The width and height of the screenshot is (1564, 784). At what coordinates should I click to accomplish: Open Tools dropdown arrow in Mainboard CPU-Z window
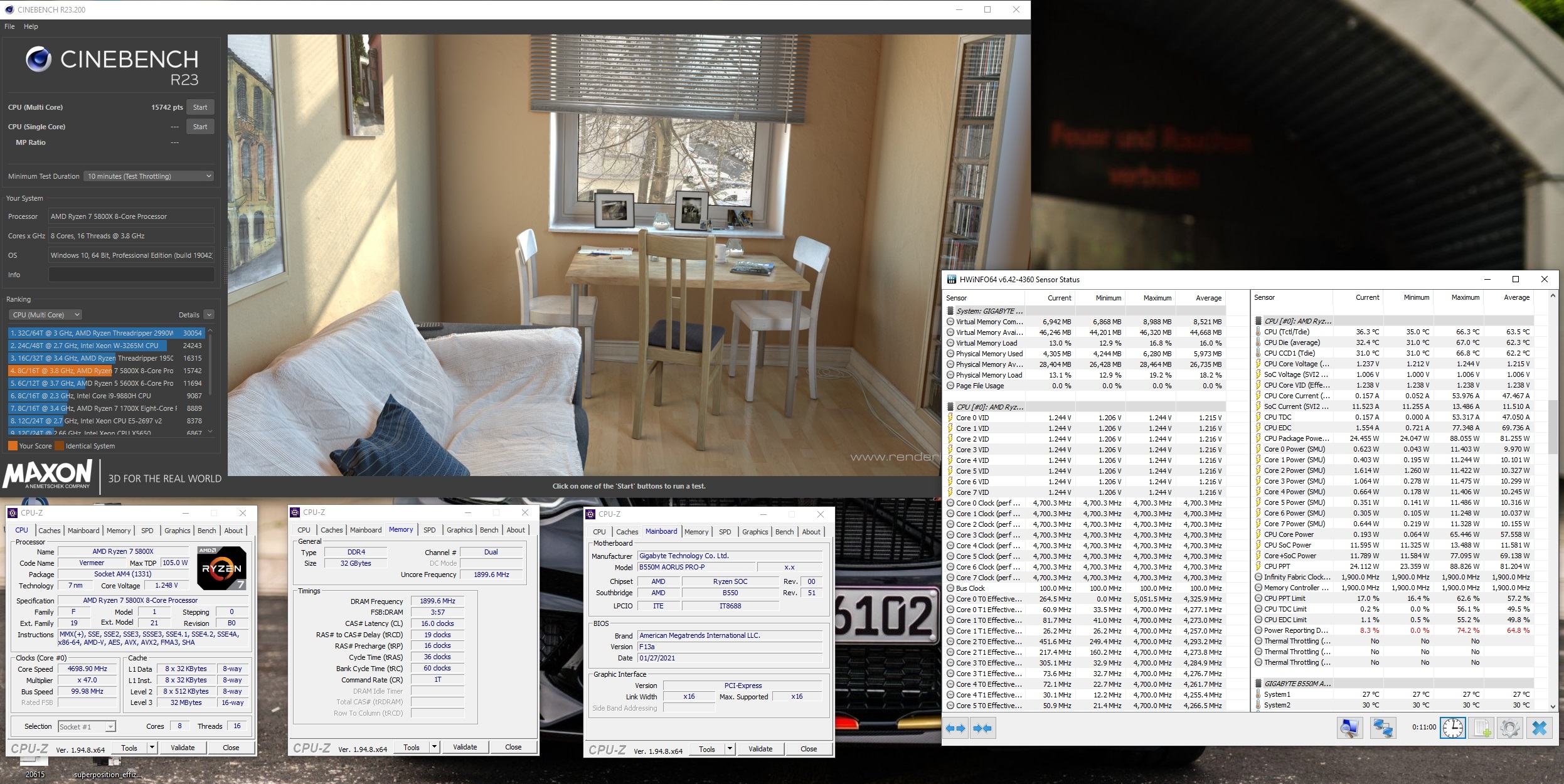730,749
